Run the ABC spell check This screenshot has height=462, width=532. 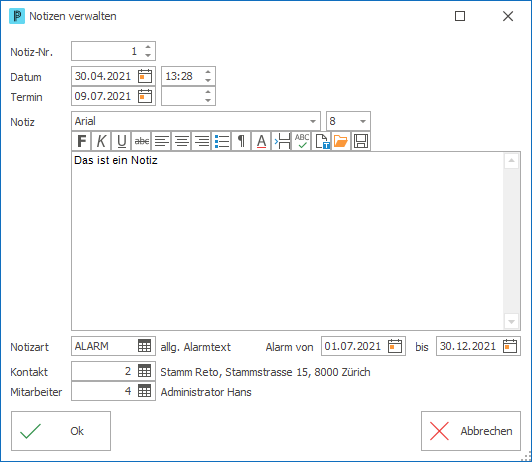pos(301,141)
